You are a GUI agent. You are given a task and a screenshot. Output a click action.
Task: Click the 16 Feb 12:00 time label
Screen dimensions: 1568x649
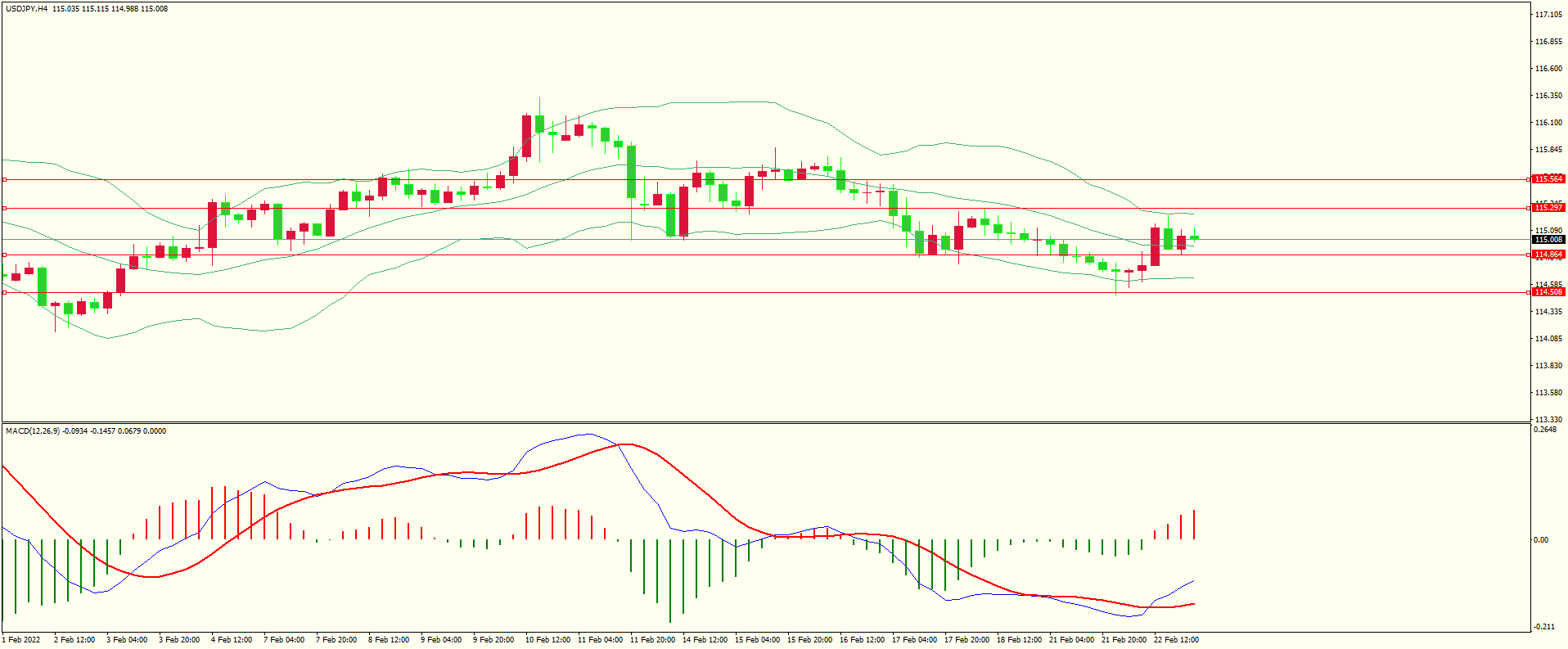pos(863,640)
